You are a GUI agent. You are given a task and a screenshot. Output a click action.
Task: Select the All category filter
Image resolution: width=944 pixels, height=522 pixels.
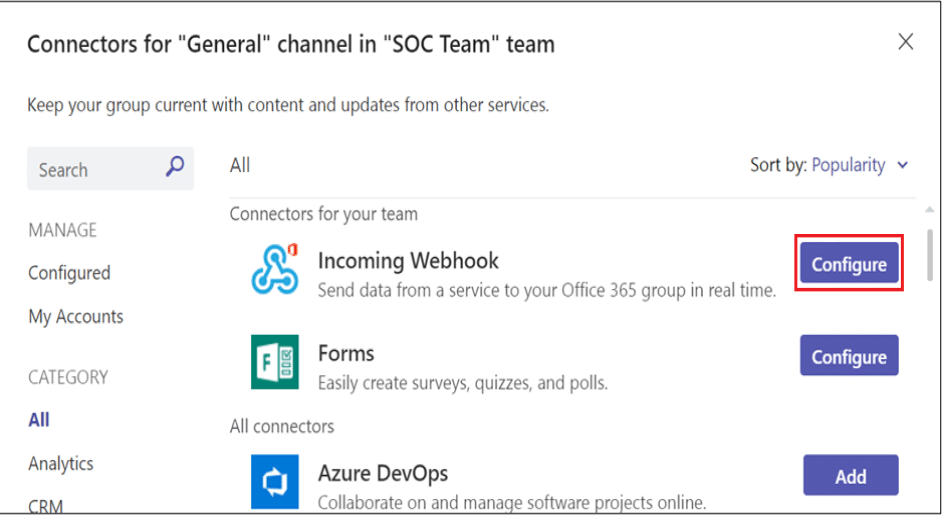click(x=39, y=420)
